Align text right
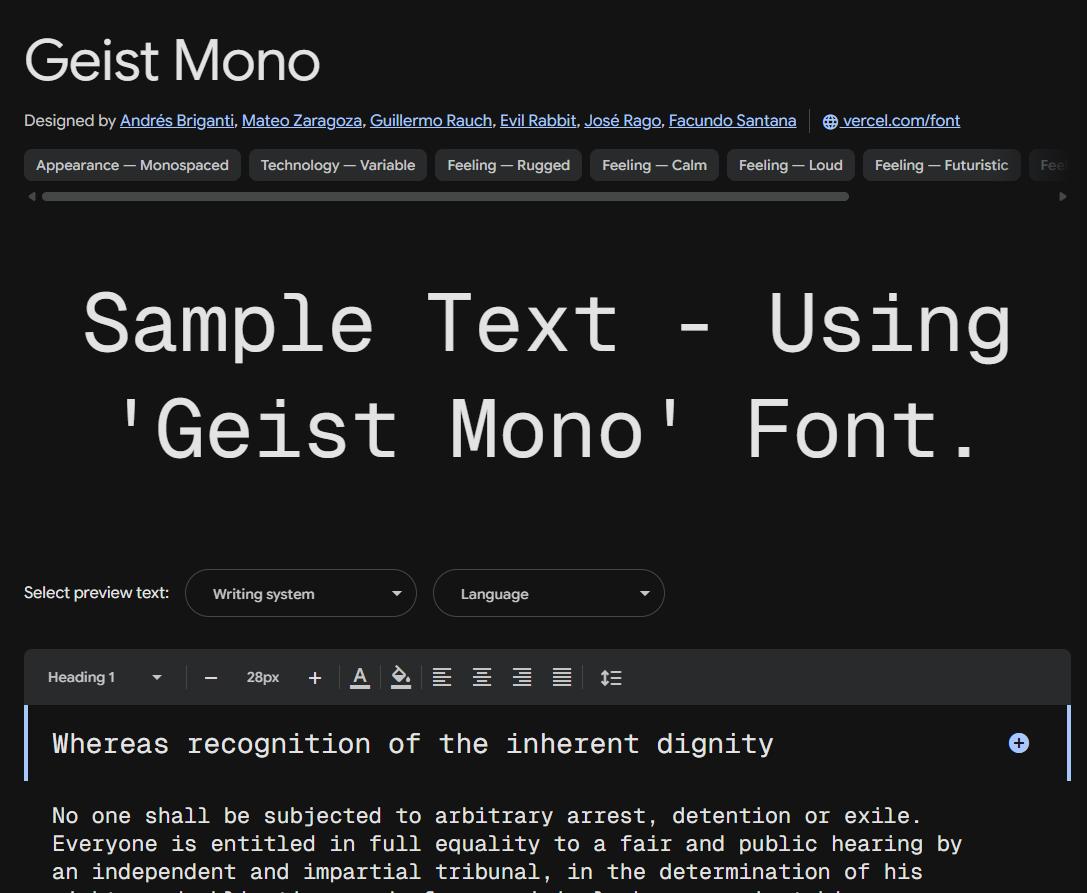1087x893 pixels. 522,677
